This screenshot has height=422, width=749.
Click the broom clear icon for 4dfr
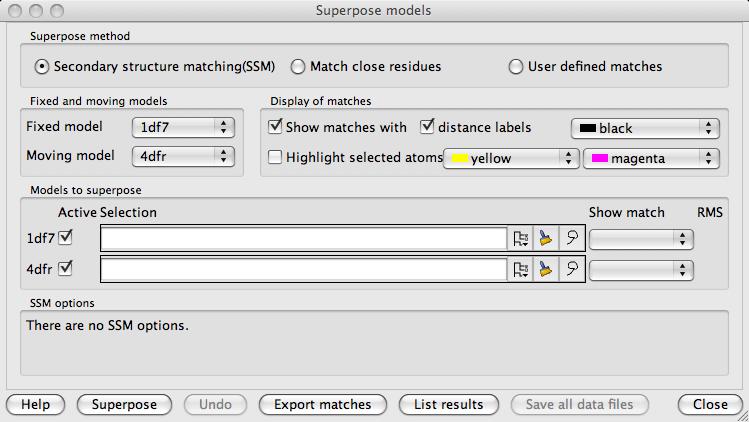[x=546, y=270]
